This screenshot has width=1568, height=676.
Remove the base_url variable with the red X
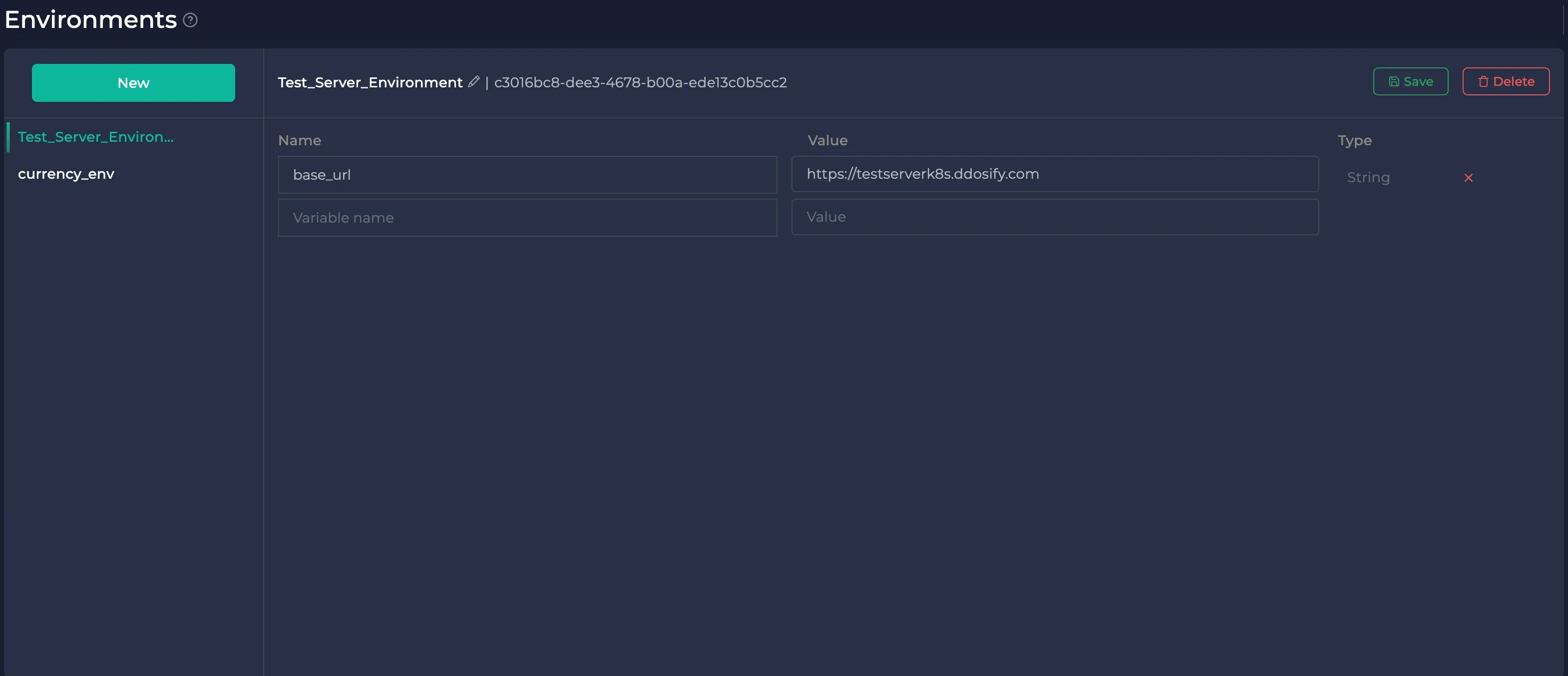tap(1469, 177)
